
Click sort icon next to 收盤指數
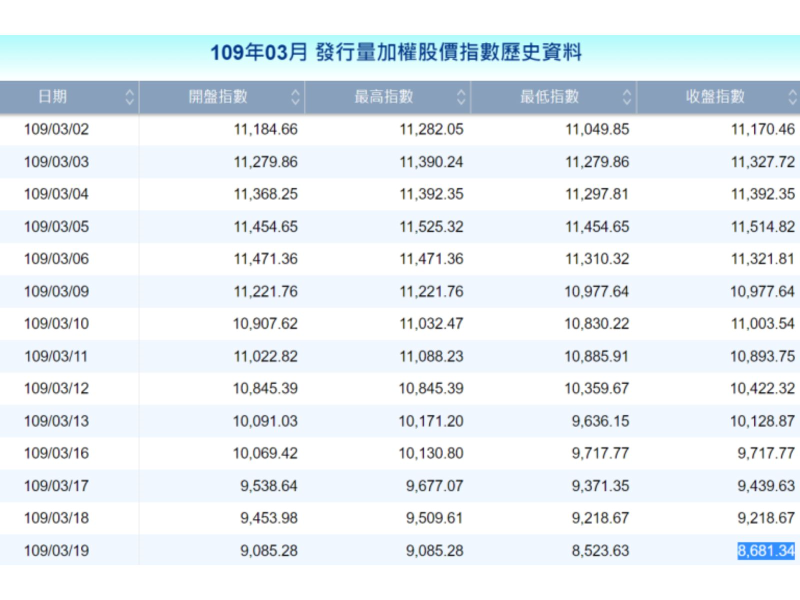pyautogui.click(x=792, y=97)
